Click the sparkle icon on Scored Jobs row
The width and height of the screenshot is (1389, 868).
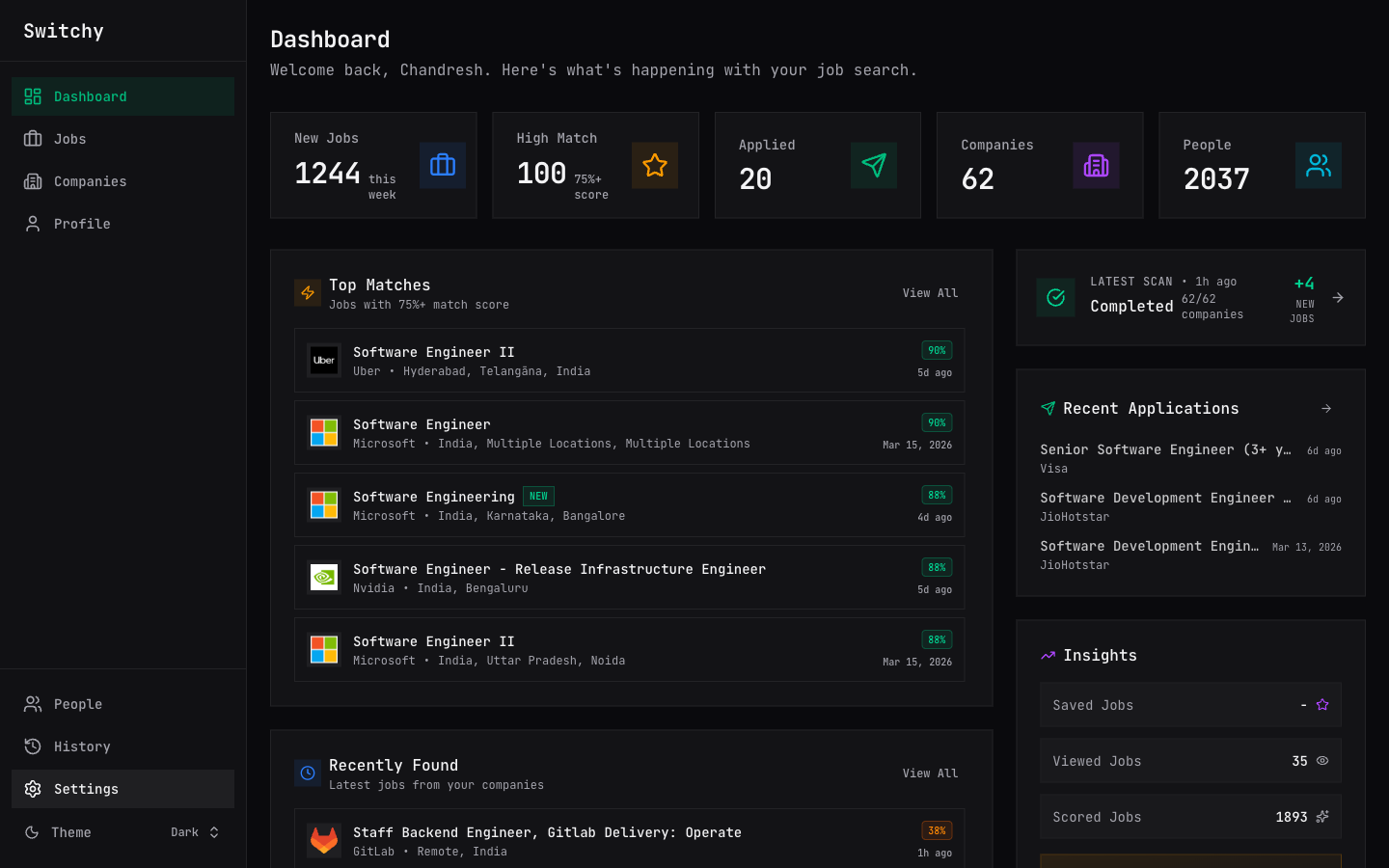1323,817
